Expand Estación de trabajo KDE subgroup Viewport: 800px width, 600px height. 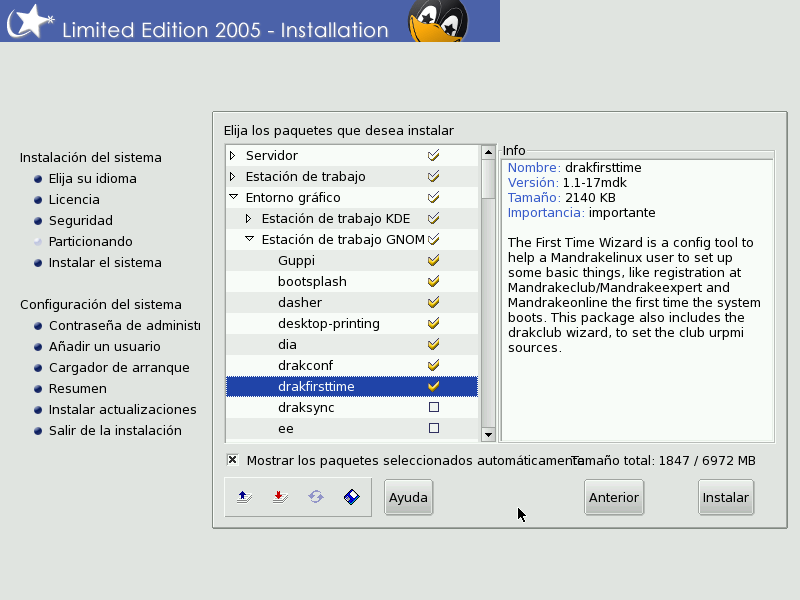248,218
